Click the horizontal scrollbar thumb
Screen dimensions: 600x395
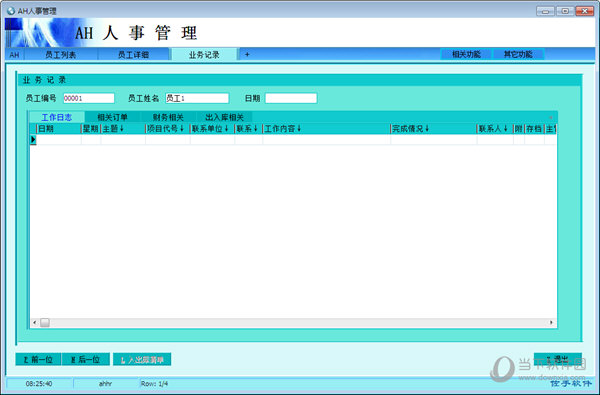[45, 323]
